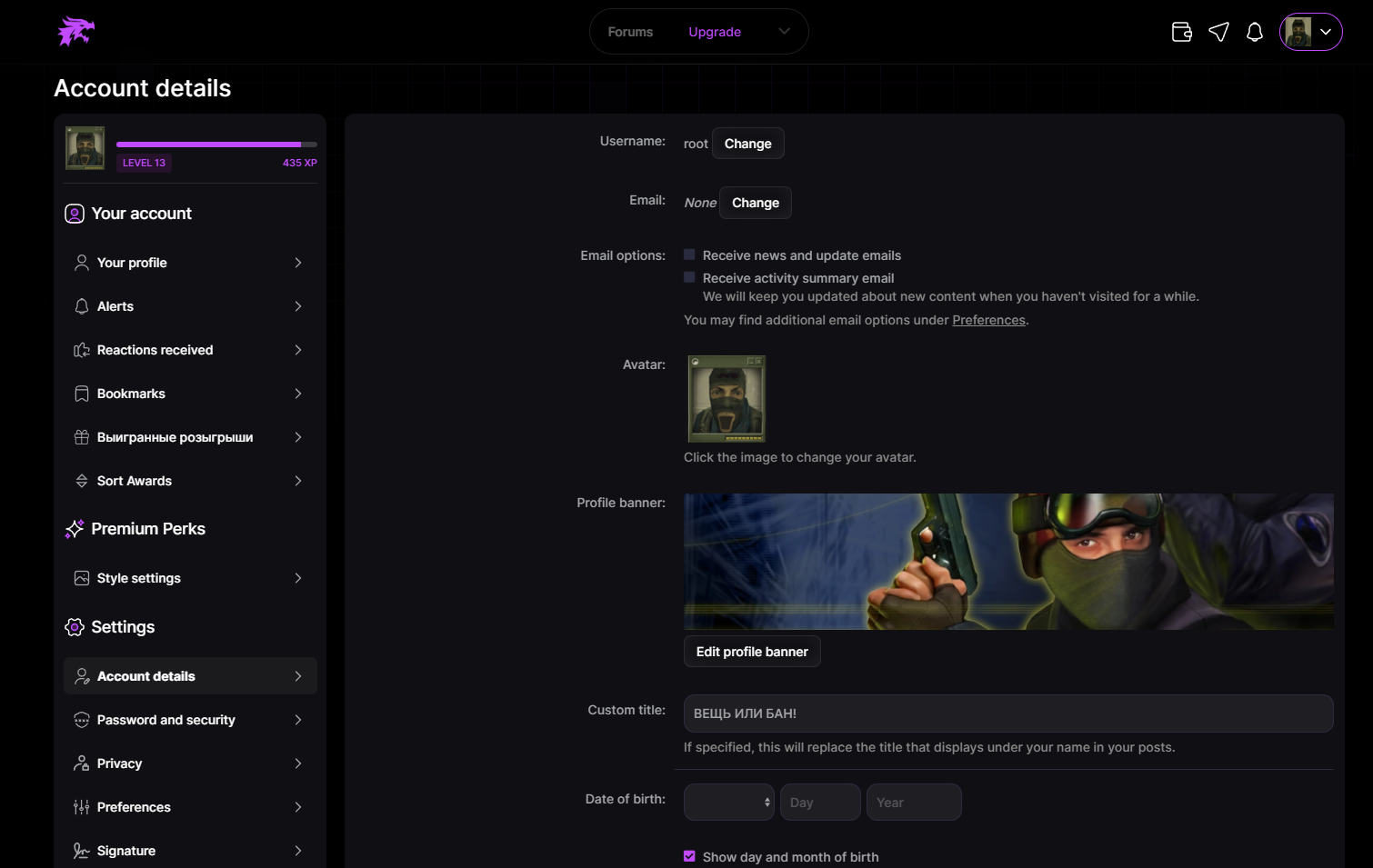Open the user avatar menu dropdown

1310,32
